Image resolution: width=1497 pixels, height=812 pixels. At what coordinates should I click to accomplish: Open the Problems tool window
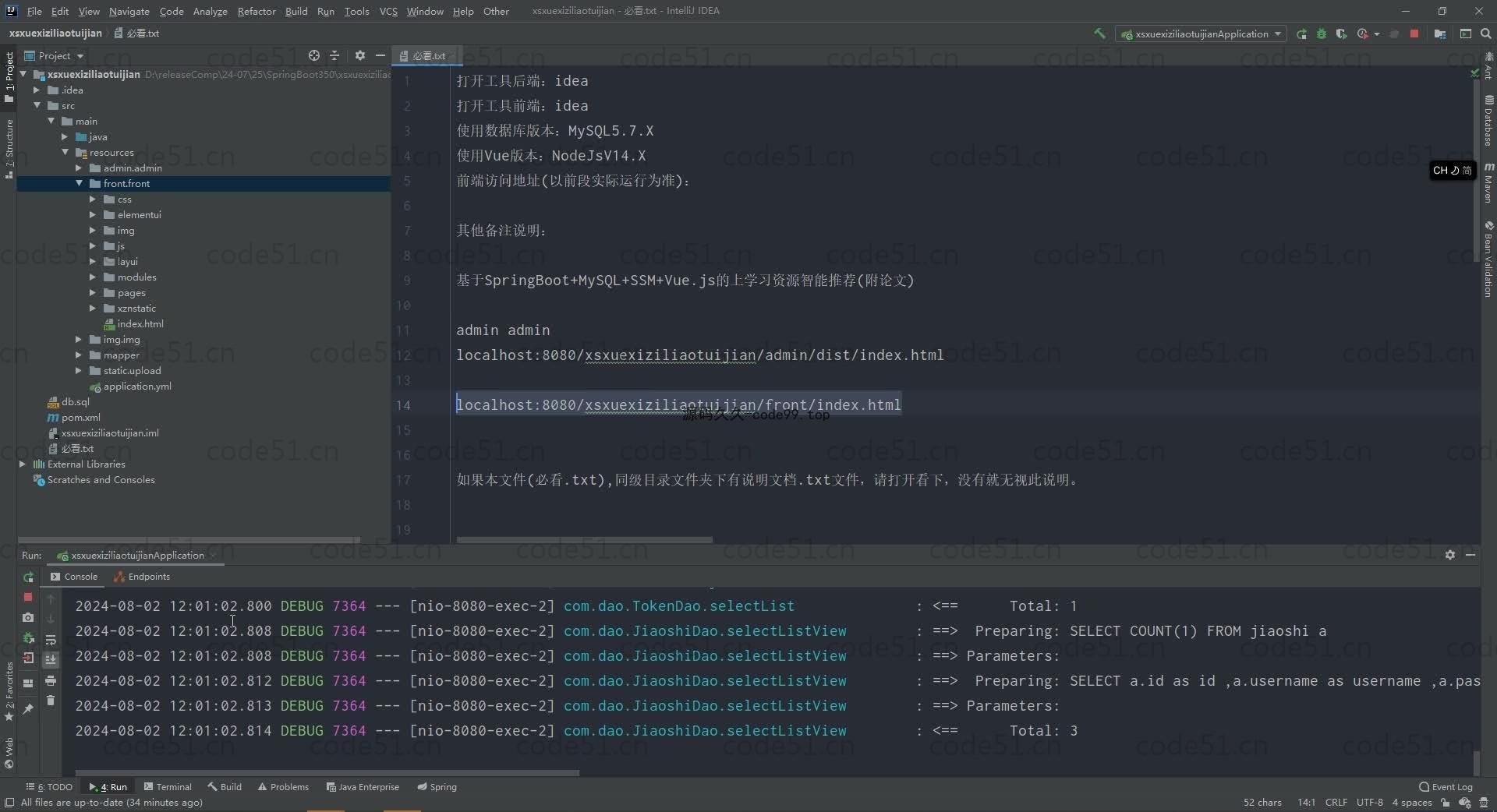point(283,786)
